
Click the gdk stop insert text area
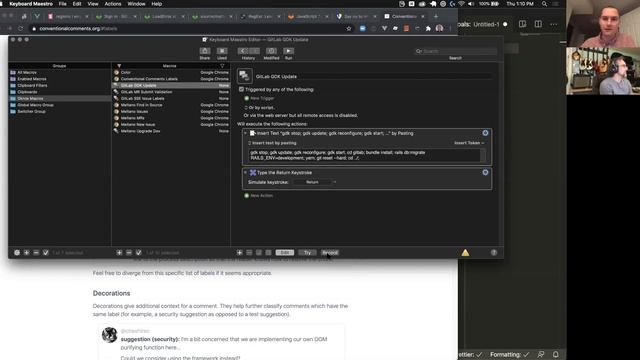[364, 155]
